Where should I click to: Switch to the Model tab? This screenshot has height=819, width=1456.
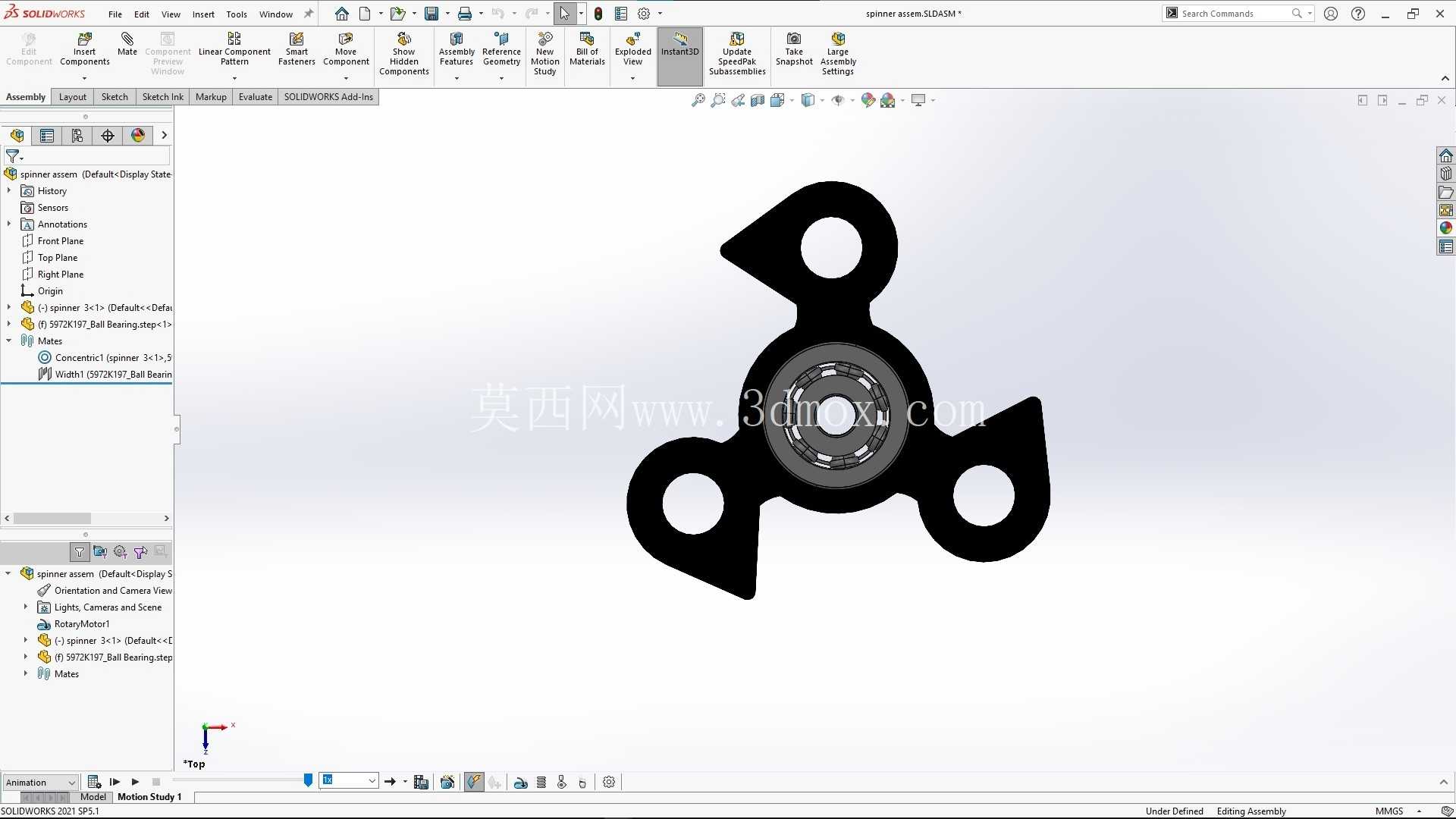coord(93,797)
